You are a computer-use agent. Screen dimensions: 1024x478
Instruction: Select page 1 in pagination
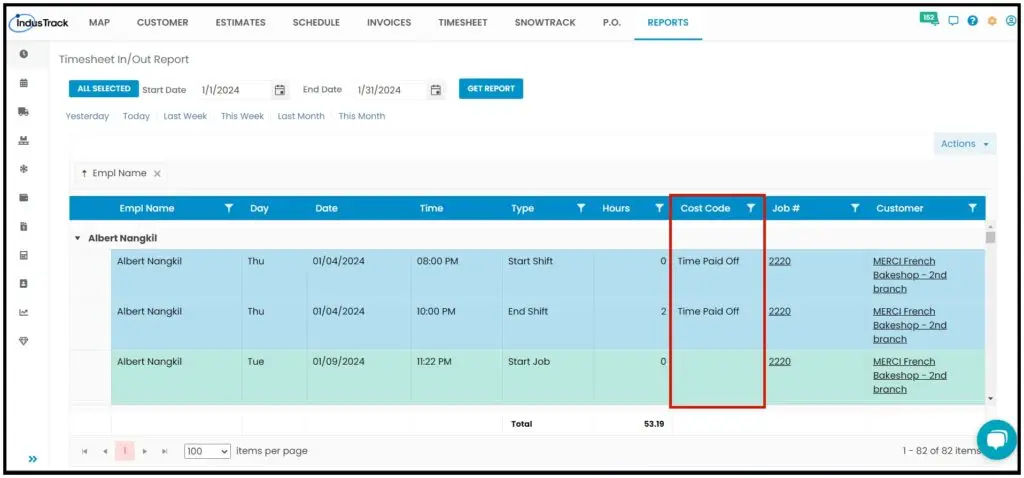(x=125, y=451)
